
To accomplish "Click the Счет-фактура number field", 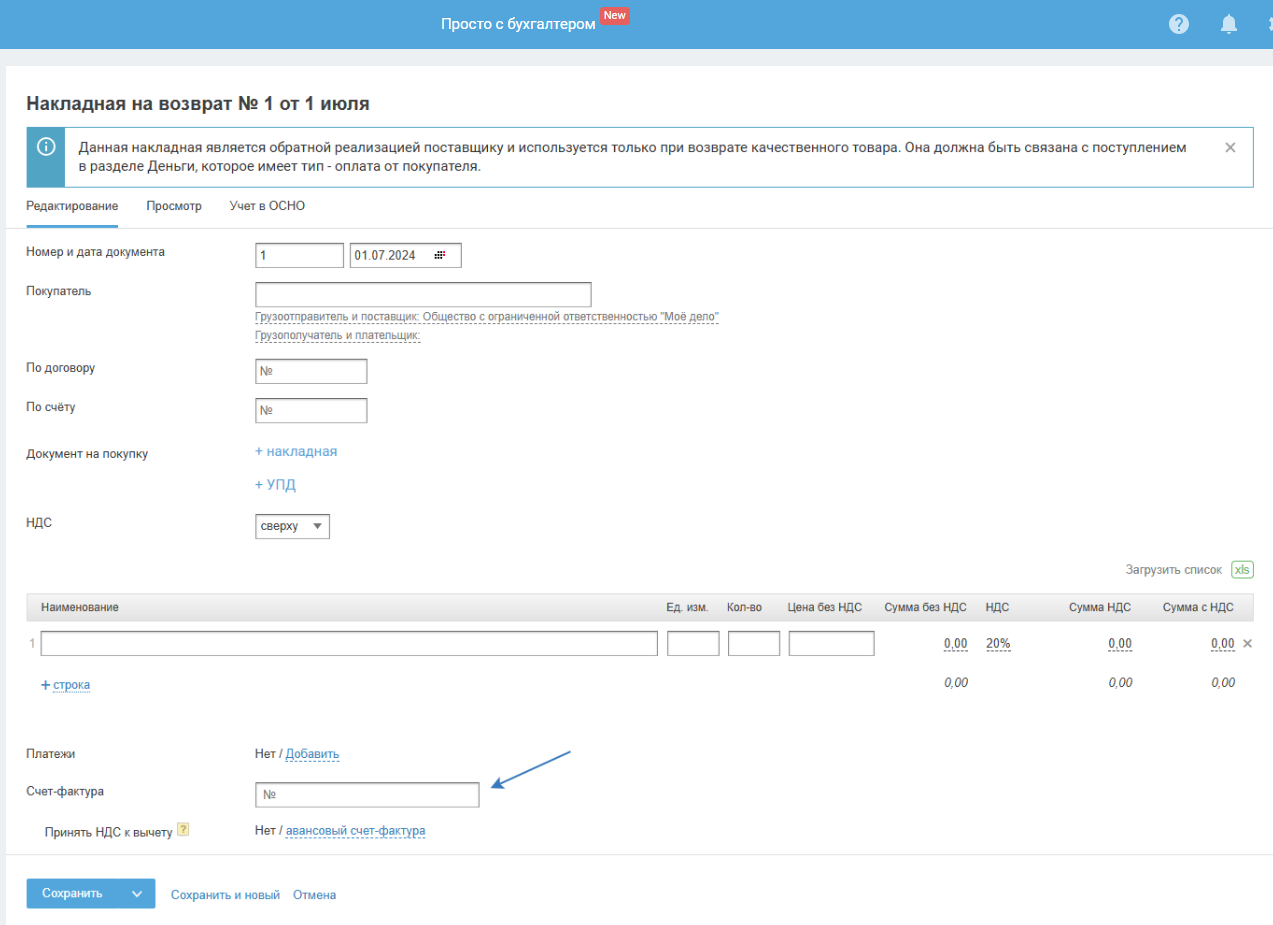I will point(367,794).
